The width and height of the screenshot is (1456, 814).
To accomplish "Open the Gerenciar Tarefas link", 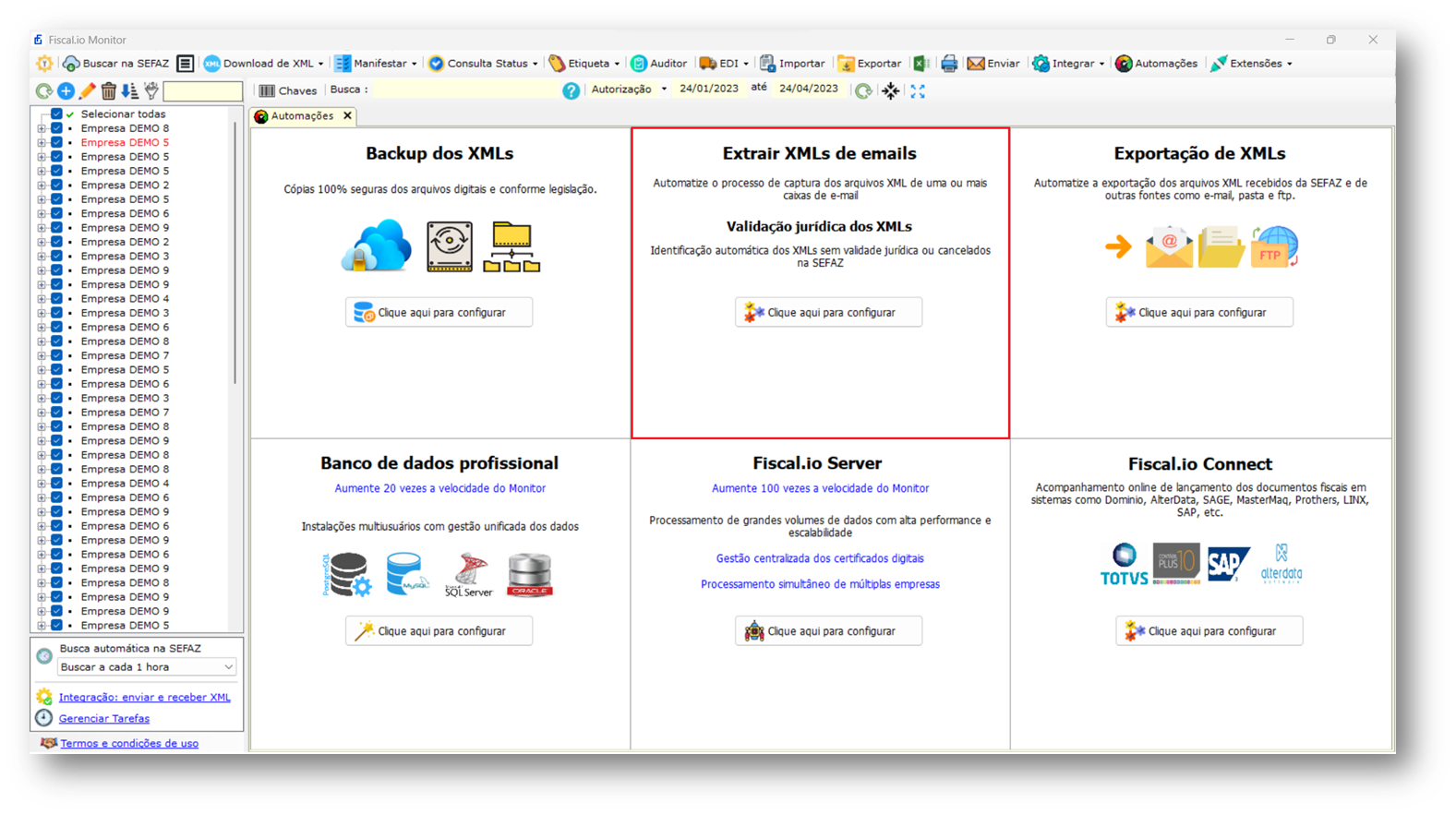I will click(104, 719).
